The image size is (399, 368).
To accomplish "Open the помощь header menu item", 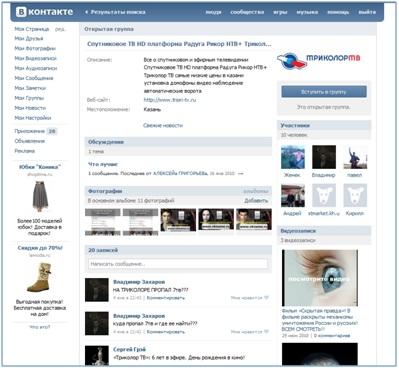I will [338, 12].
